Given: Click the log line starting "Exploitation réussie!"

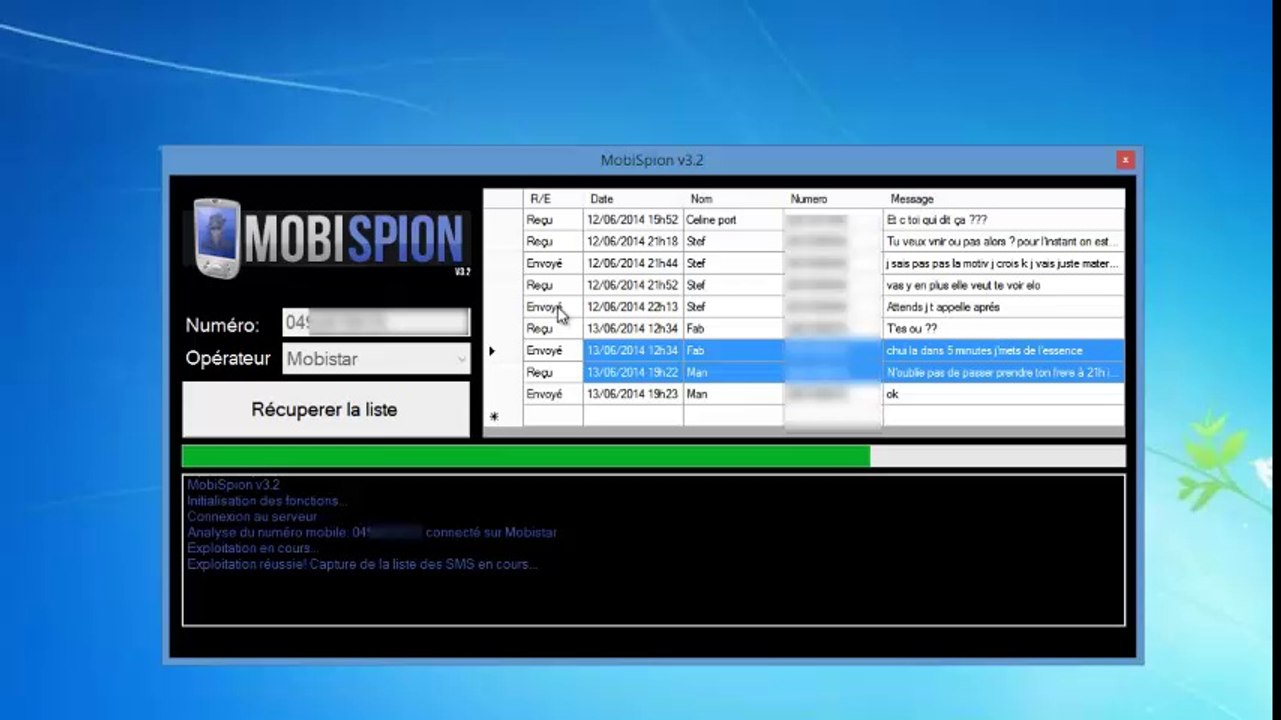Looking at the screenshot, I should tap(363, 565).
